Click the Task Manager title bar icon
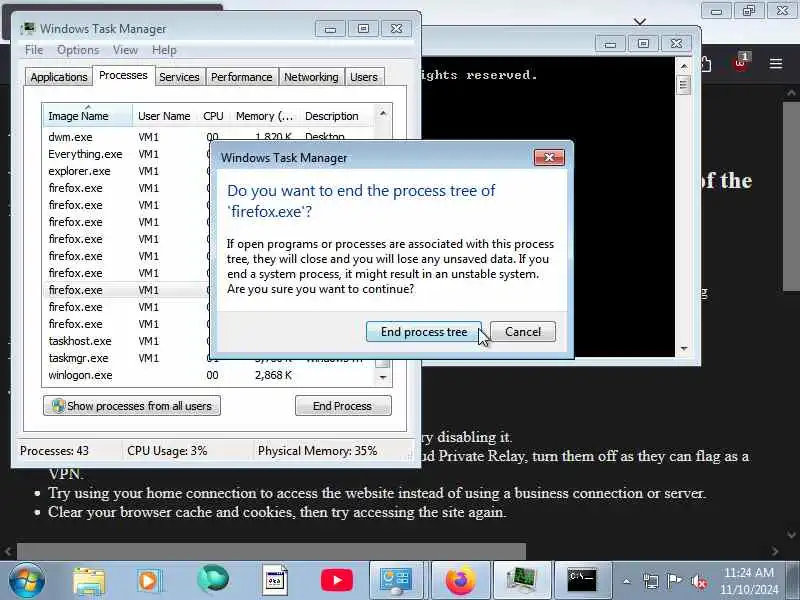This screenshot has height=600, width=800. pyautogui.click(x=28, y=28)
